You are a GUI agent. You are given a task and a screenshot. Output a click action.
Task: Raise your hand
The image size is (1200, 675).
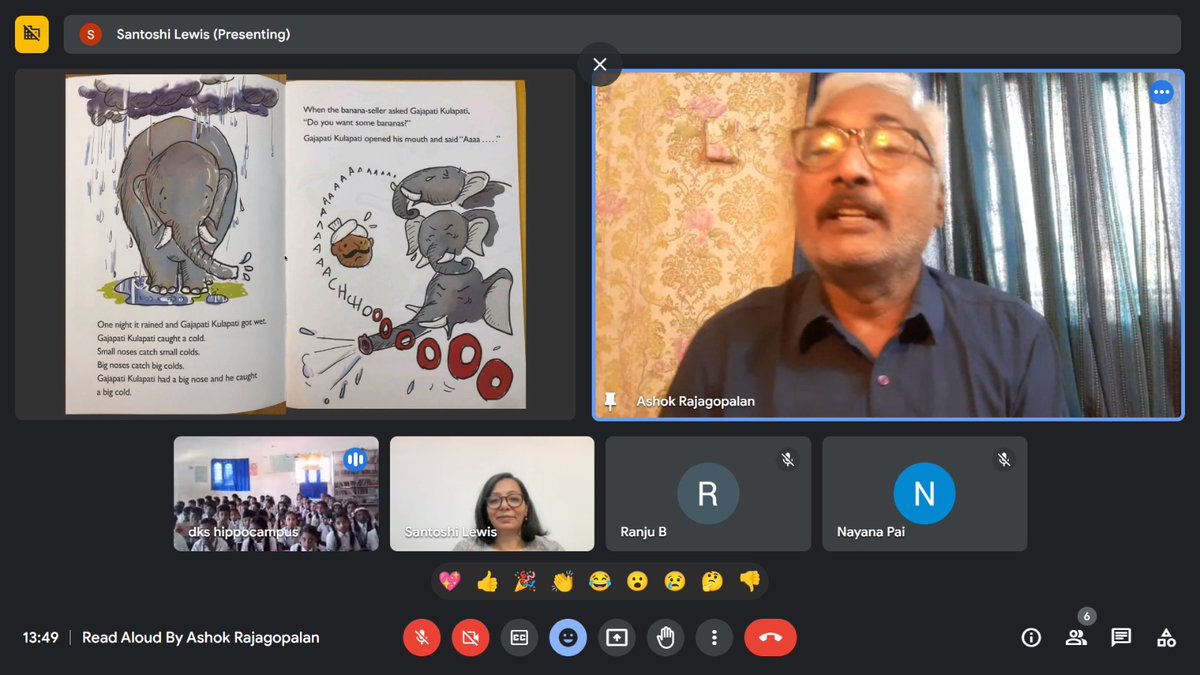(665, 637)
